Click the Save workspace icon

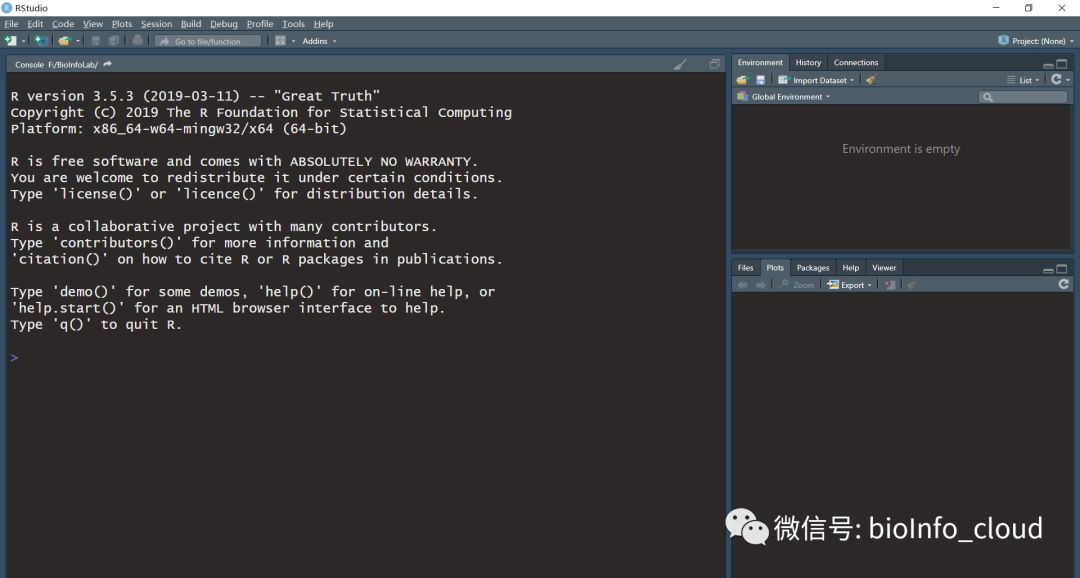(x=760, y=80)
